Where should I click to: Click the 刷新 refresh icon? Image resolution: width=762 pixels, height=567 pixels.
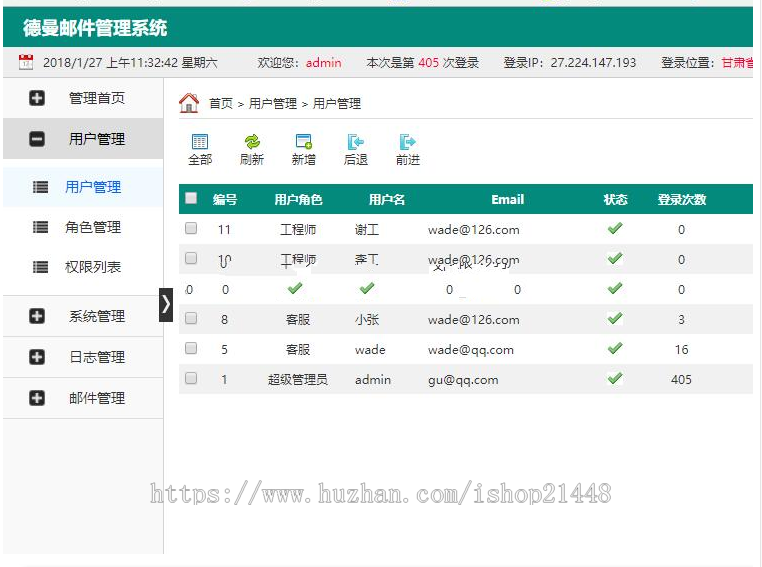252,142
